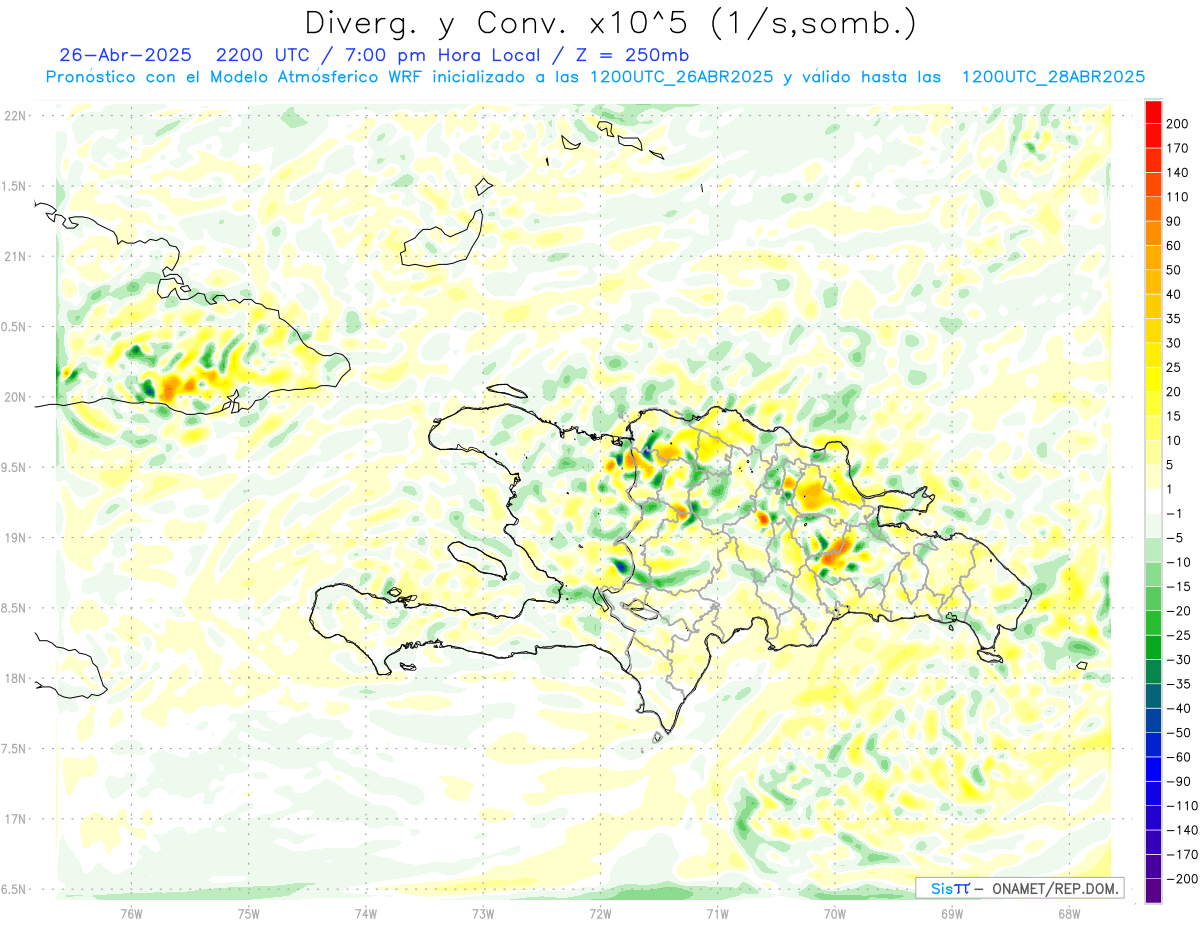Click colorbar value label '-40'
The image size is (1200, 927).
click(x=1180, y=708)
